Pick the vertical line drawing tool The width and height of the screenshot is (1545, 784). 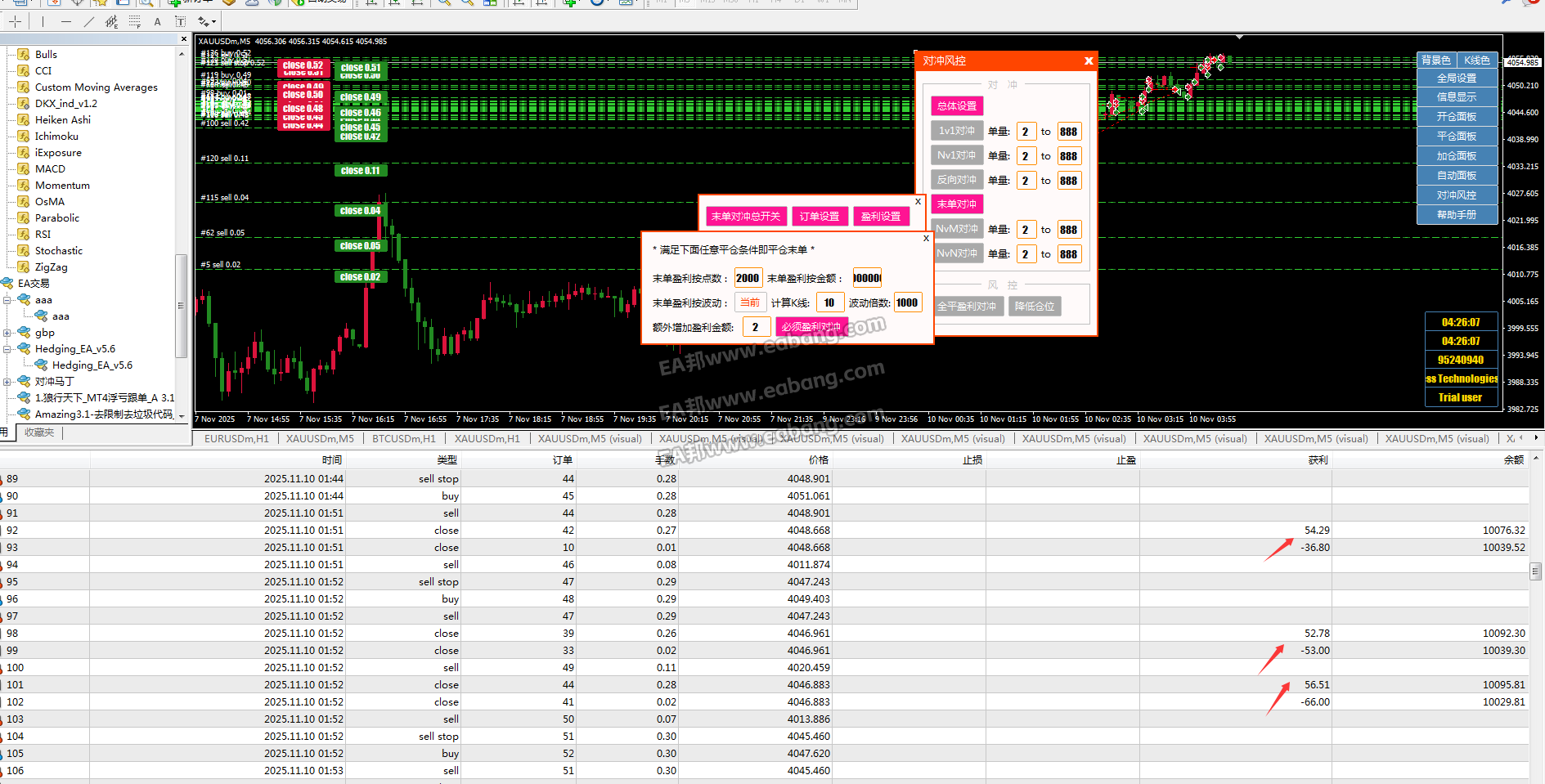43,22
